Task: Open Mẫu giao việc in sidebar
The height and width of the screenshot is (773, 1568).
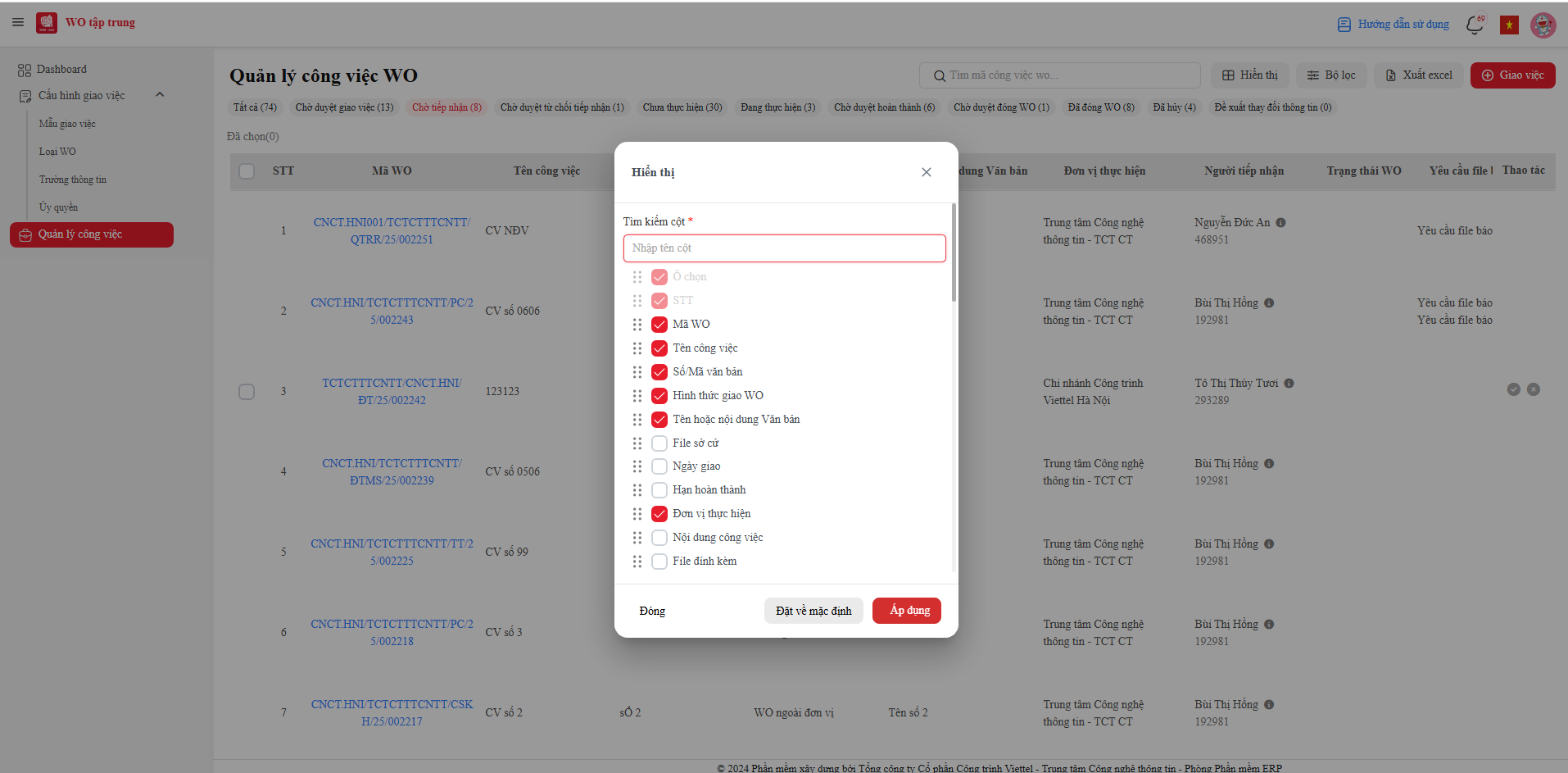Action: point(67,124)
